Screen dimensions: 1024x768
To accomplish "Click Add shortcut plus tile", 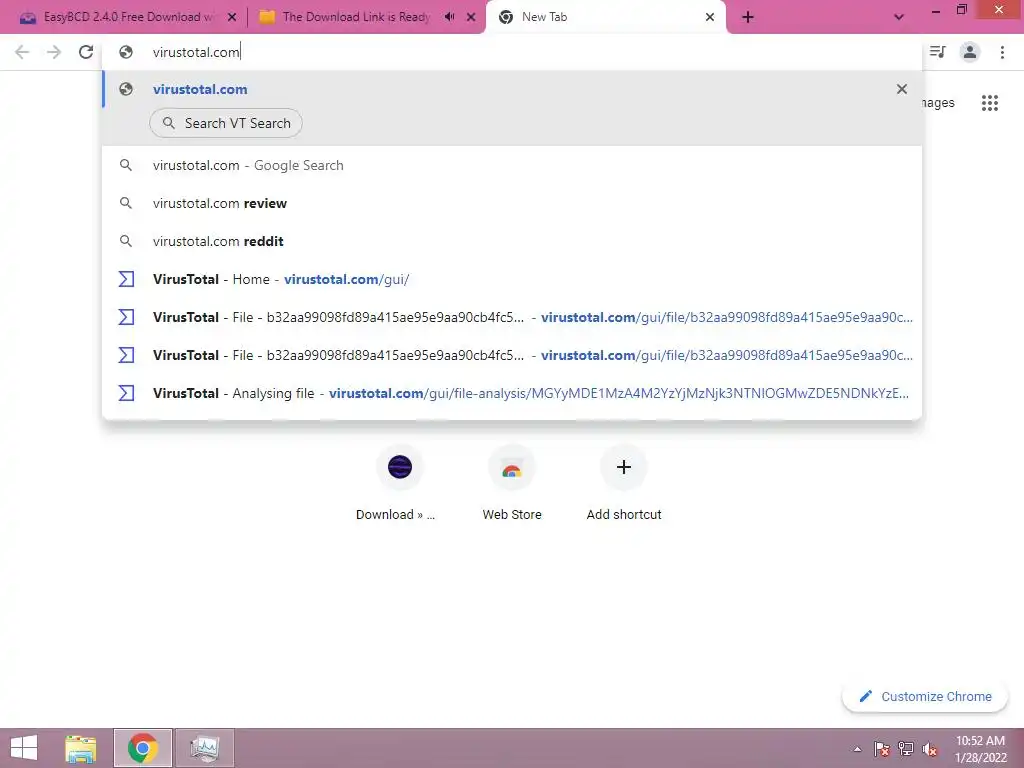I will [x=624, y=483].
